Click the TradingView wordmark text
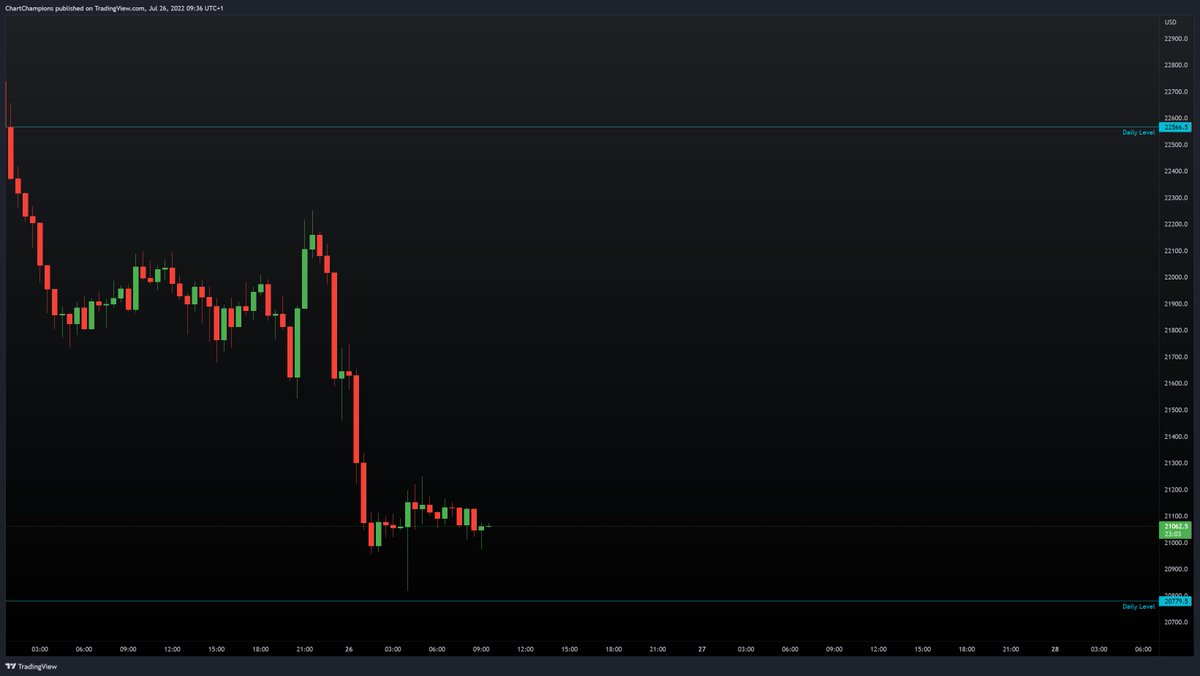The height and width of the screenshot is (676, 1200). point(40,666)
